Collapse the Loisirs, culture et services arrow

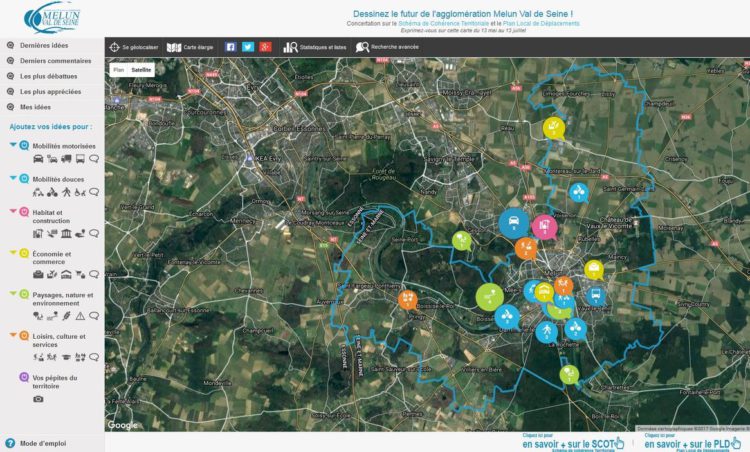(13, 335)
